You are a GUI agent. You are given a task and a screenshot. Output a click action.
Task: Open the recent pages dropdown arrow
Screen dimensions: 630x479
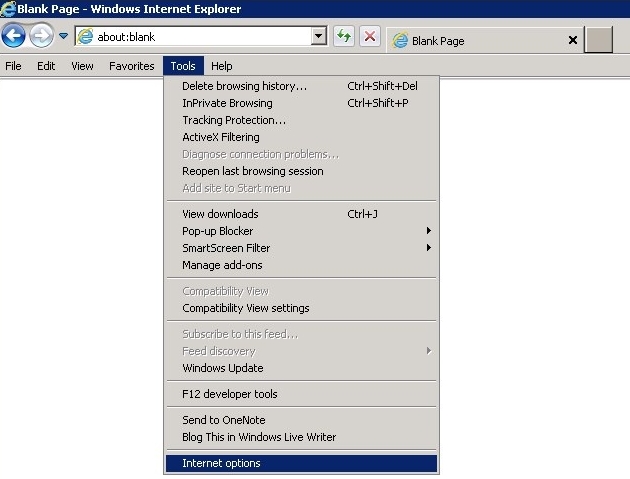coord(63,37)
